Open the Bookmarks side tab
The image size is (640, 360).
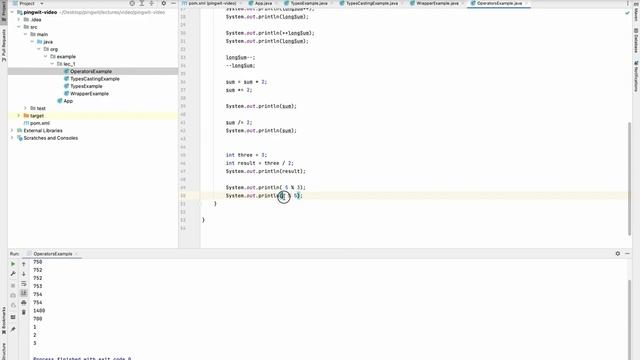tap(4, 320)
